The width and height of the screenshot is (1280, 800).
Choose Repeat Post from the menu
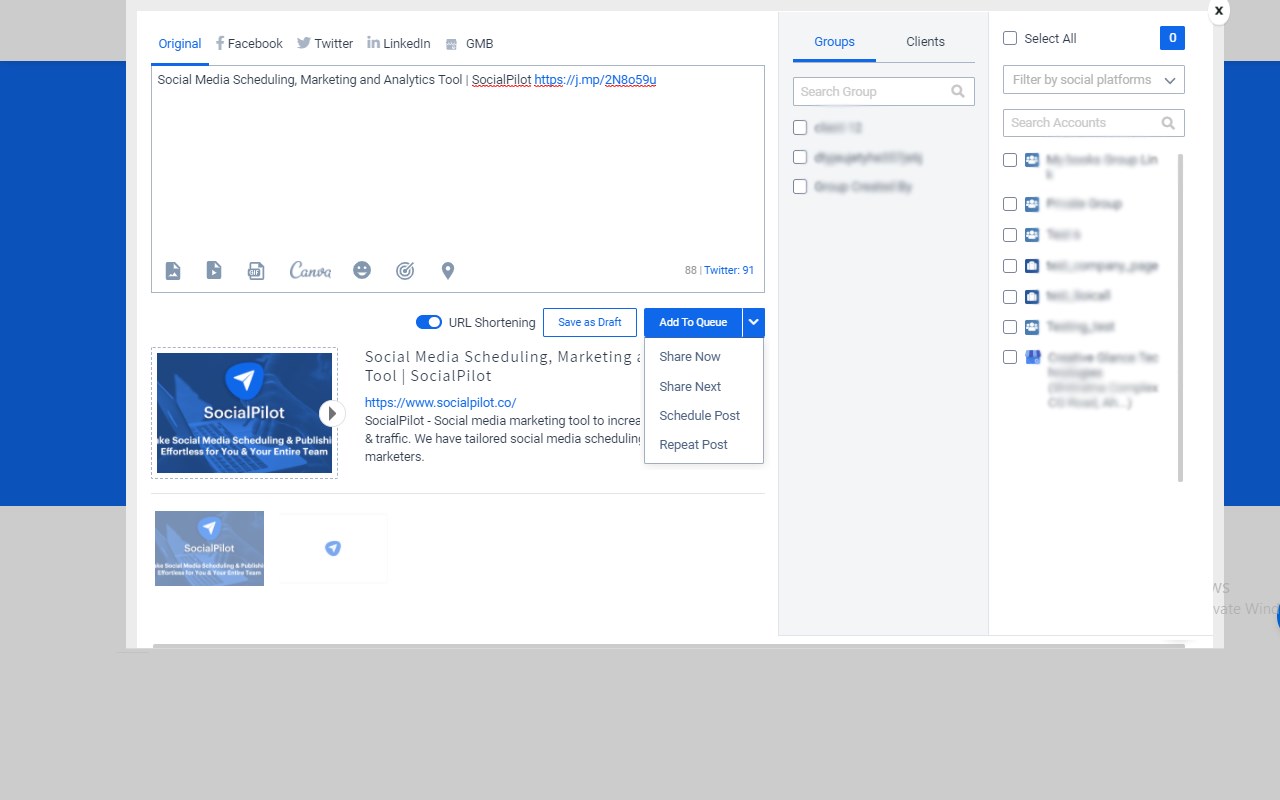pyautogui.click(x=694, y=445)
